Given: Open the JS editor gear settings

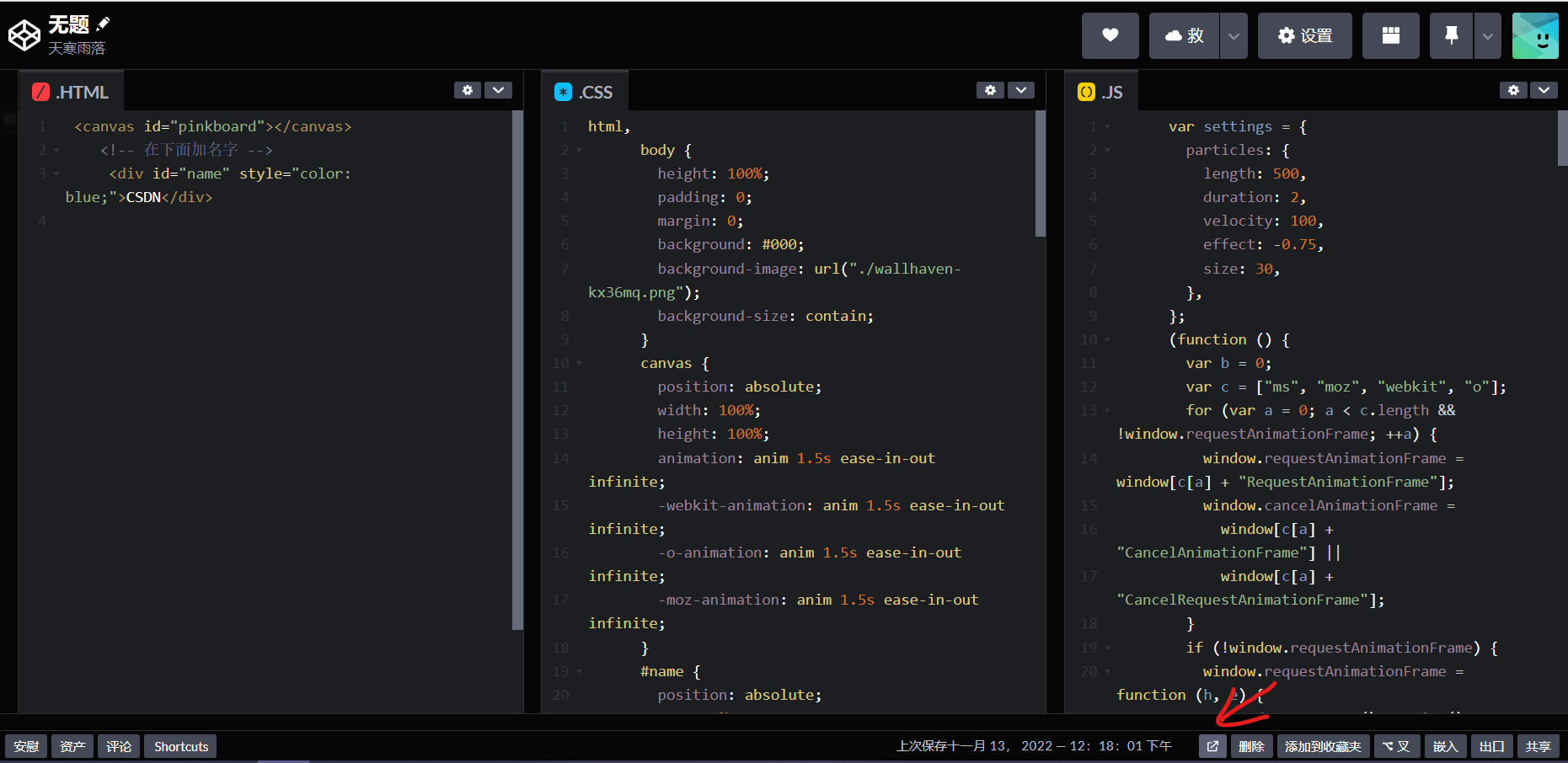Looking at the screenshot, I should [x=1513, y=90].
